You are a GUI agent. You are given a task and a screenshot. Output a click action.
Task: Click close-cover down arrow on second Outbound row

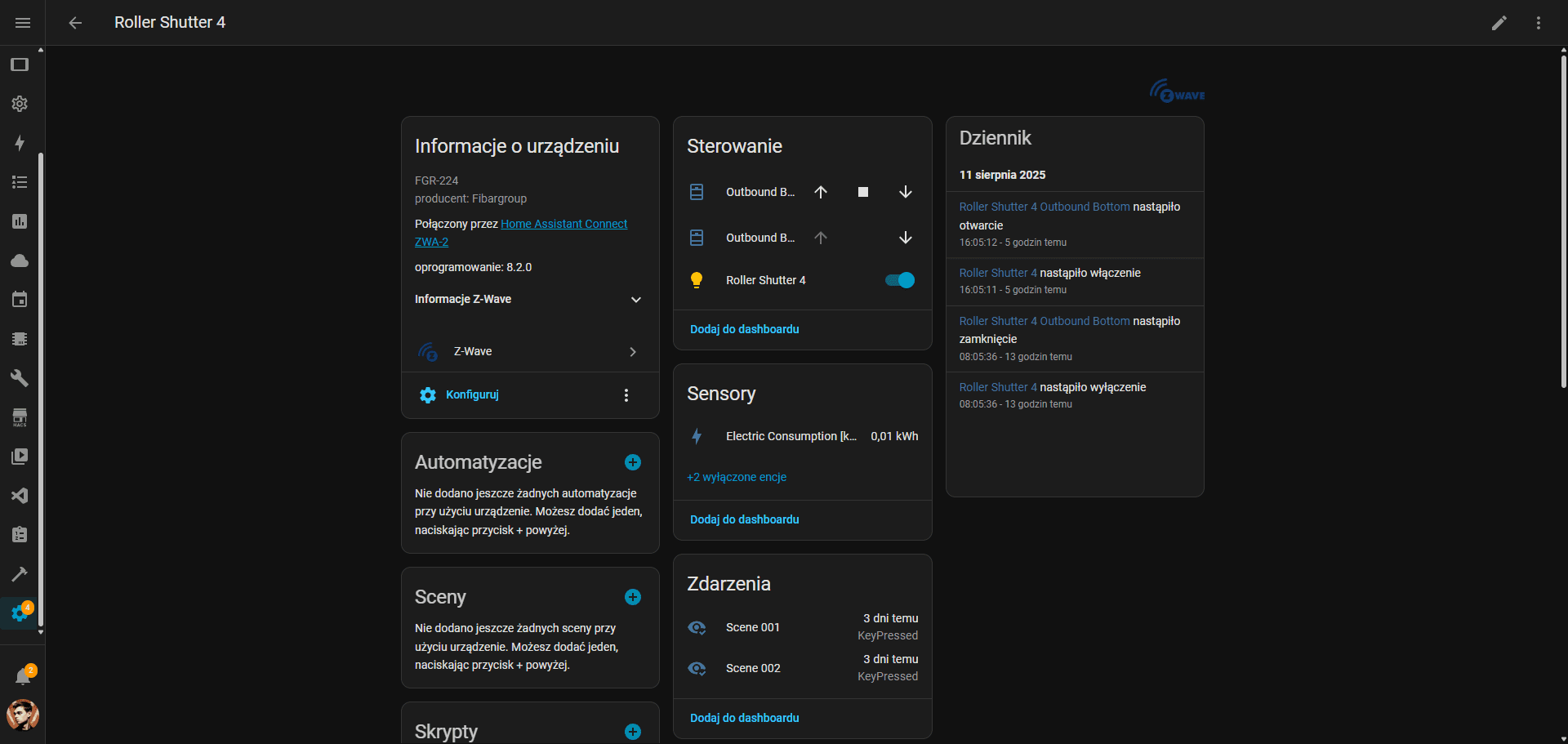pyautogui.click(x=905, y=238)
